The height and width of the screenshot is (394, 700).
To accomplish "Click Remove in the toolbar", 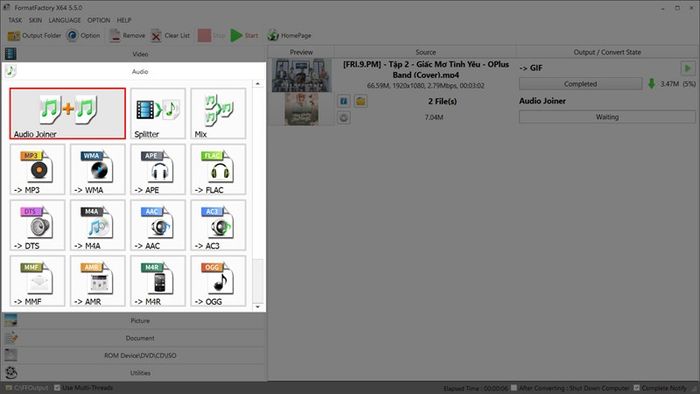I will coord(127,35).
